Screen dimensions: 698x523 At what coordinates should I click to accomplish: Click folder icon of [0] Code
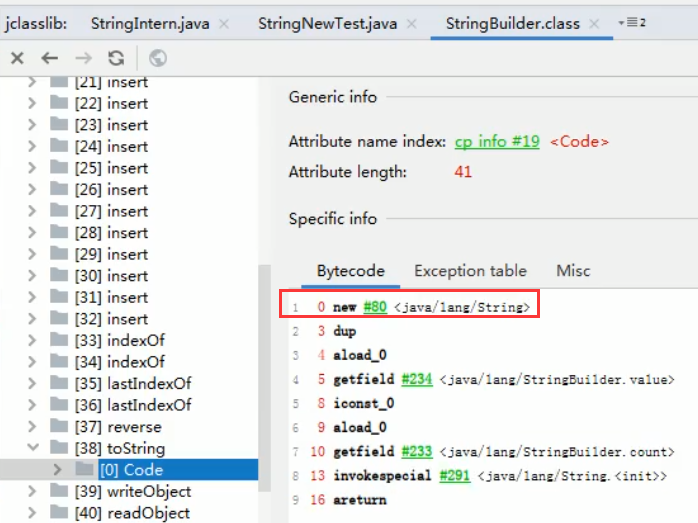click(x=84, y=468)
